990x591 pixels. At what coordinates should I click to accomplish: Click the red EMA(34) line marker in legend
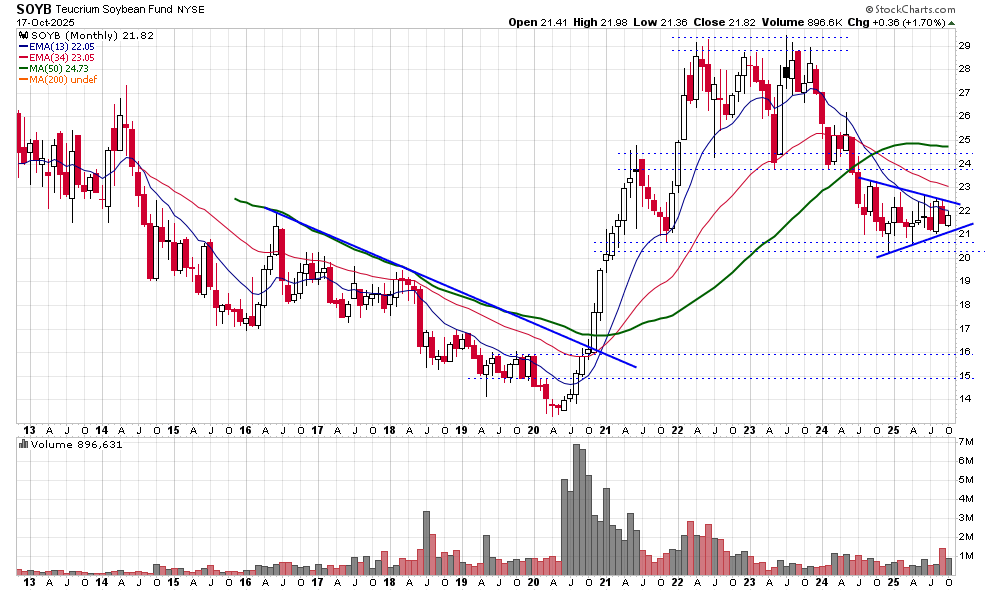click(24, 58)
